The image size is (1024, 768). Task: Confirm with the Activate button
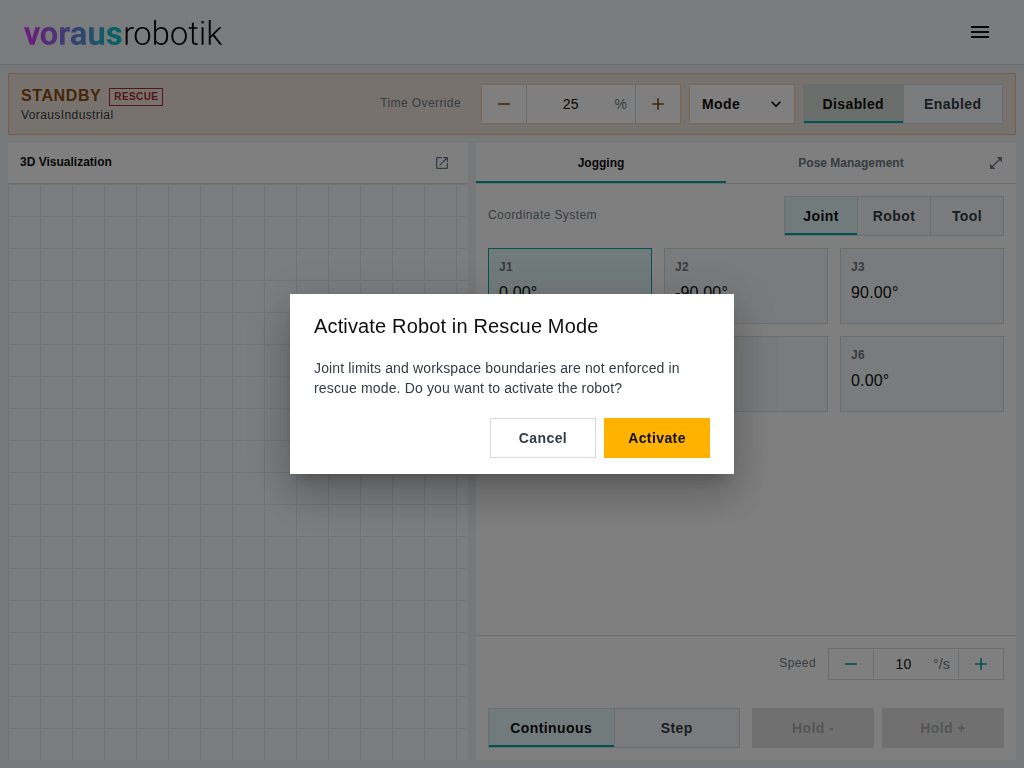click(657, 438)
